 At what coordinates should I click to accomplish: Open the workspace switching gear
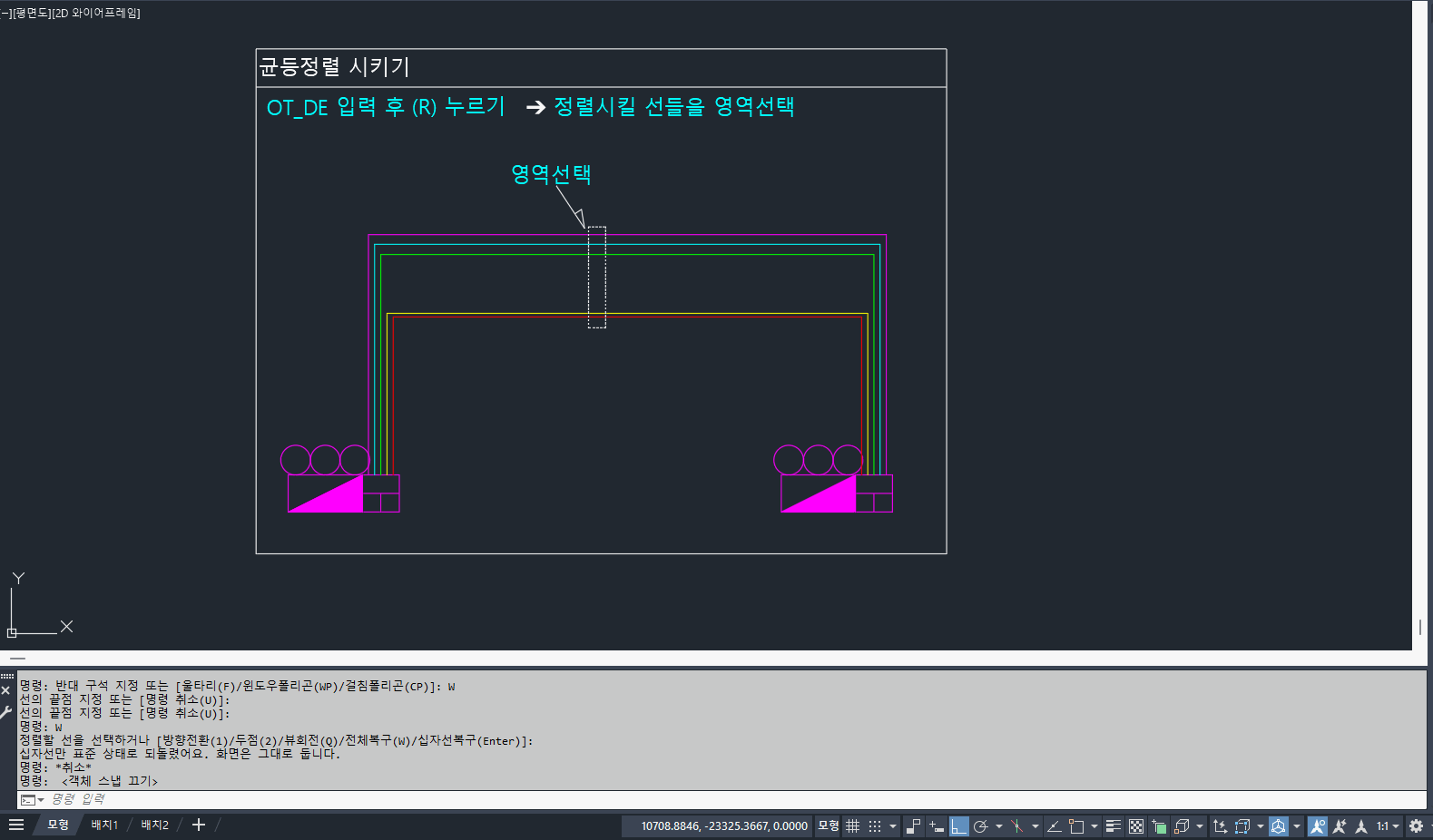click(1416, 826)
